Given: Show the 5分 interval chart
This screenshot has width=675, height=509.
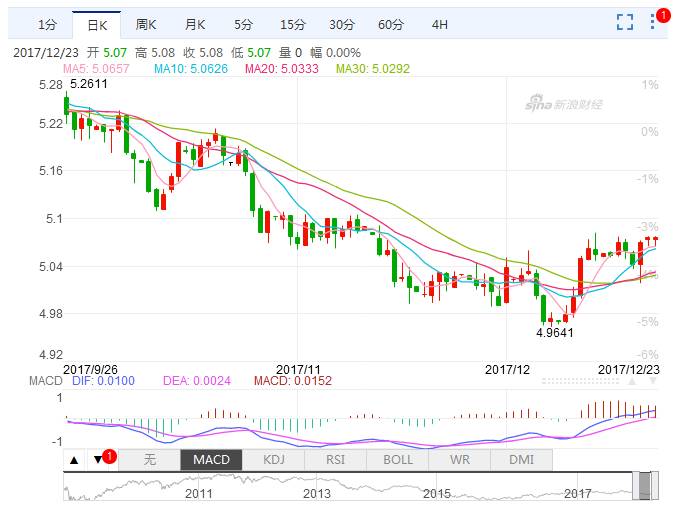Looking at the screenshot, I should coord(244,24).
